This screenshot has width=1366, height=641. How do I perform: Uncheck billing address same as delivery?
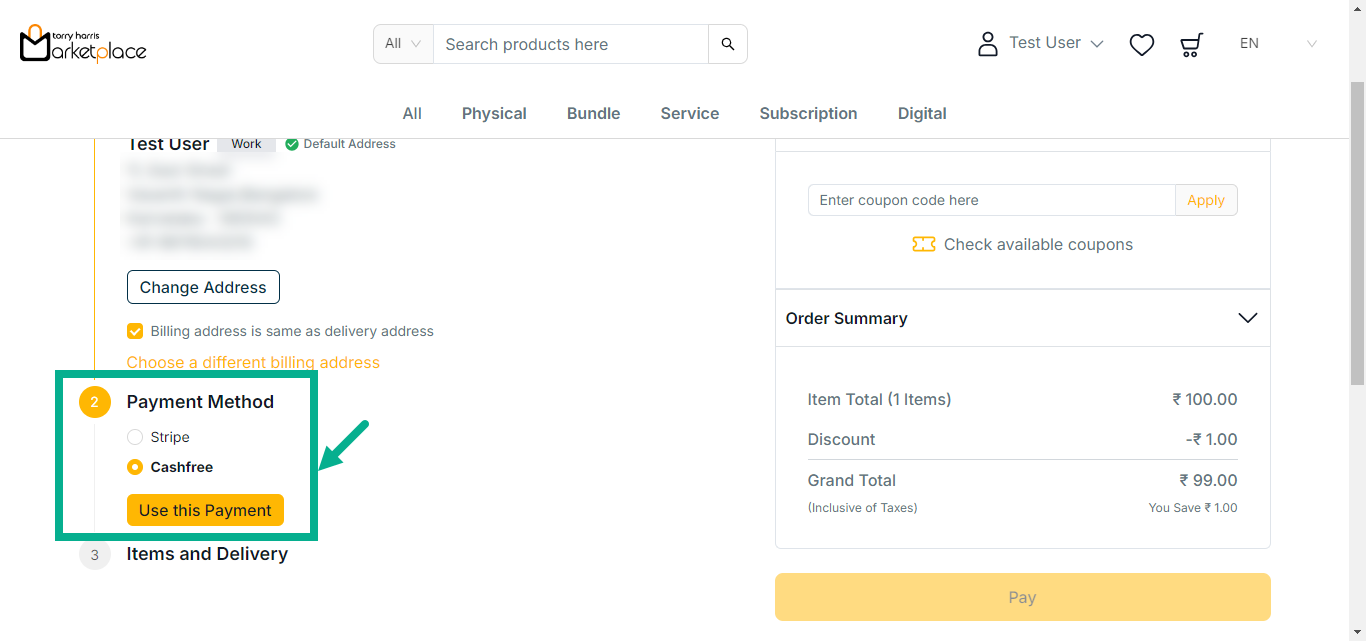click(x=135, y=331)
